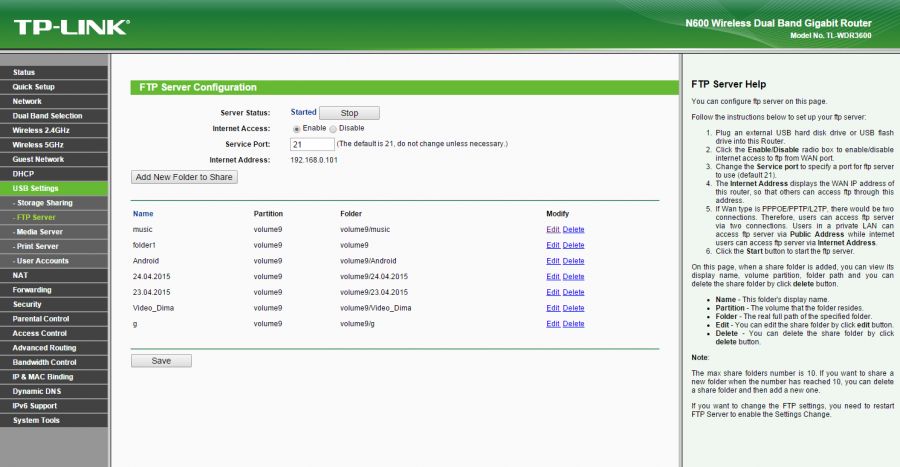Screen dimensions: 900x467
Task: Click the TP-LINK logo
Action: (x=70, y=27)
